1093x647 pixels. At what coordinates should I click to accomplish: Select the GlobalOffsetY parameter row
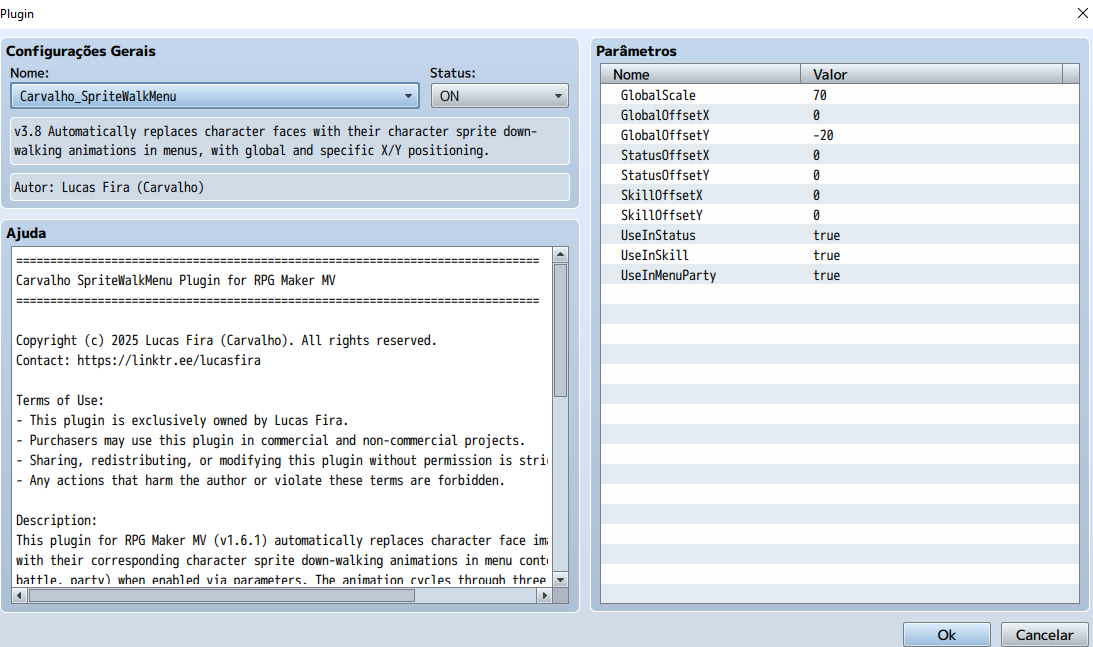(840, 135)
